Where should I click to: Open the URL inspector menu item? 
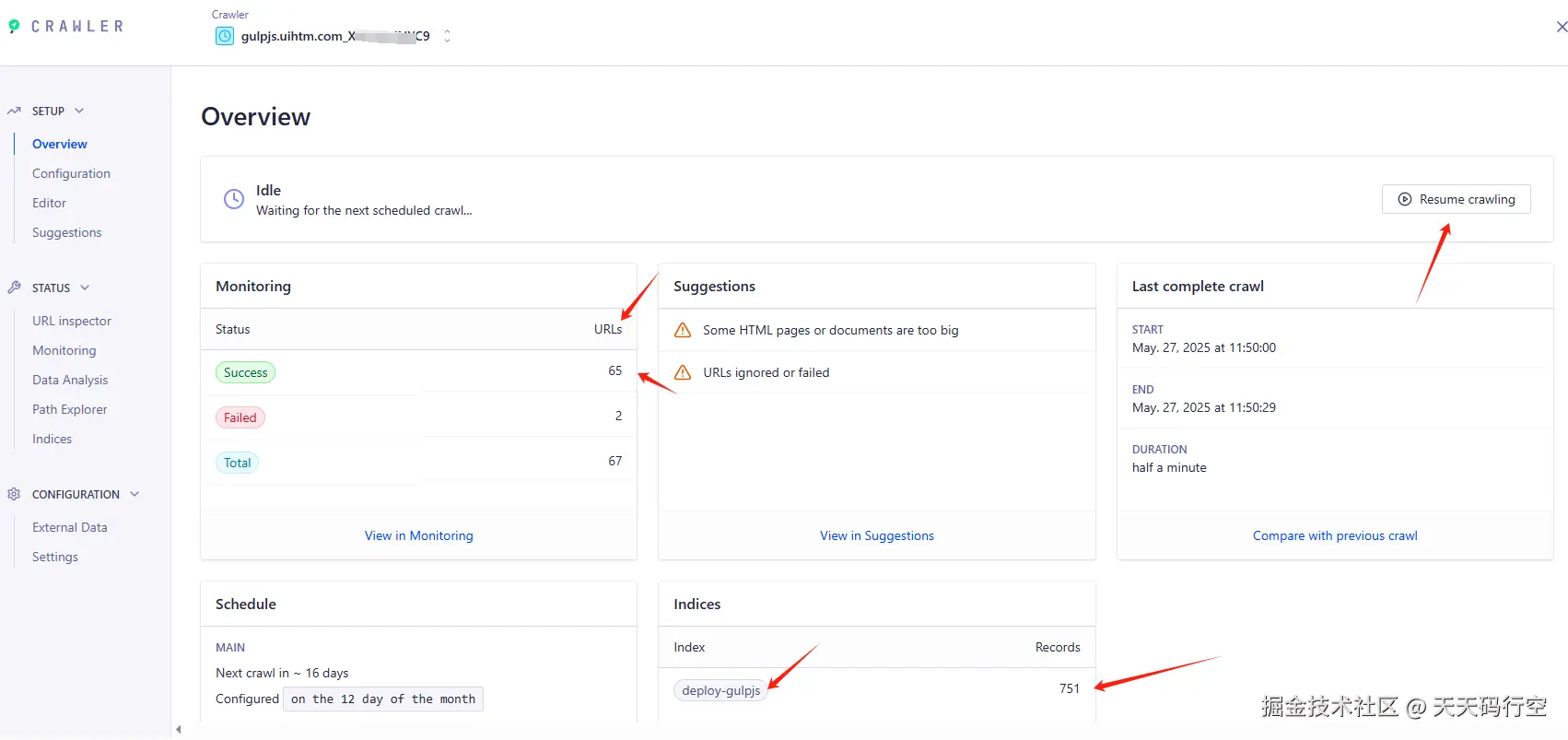(72, 321)
